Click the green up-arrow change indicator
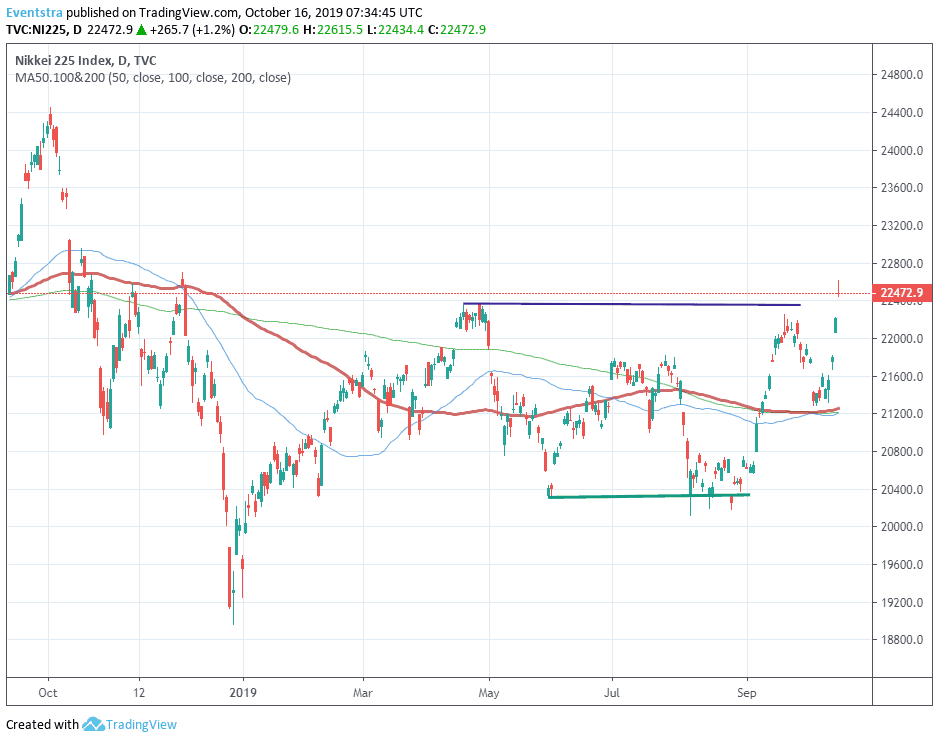This screenshot has width=939, height=742. pyautogui.click(x=141, y=29)
